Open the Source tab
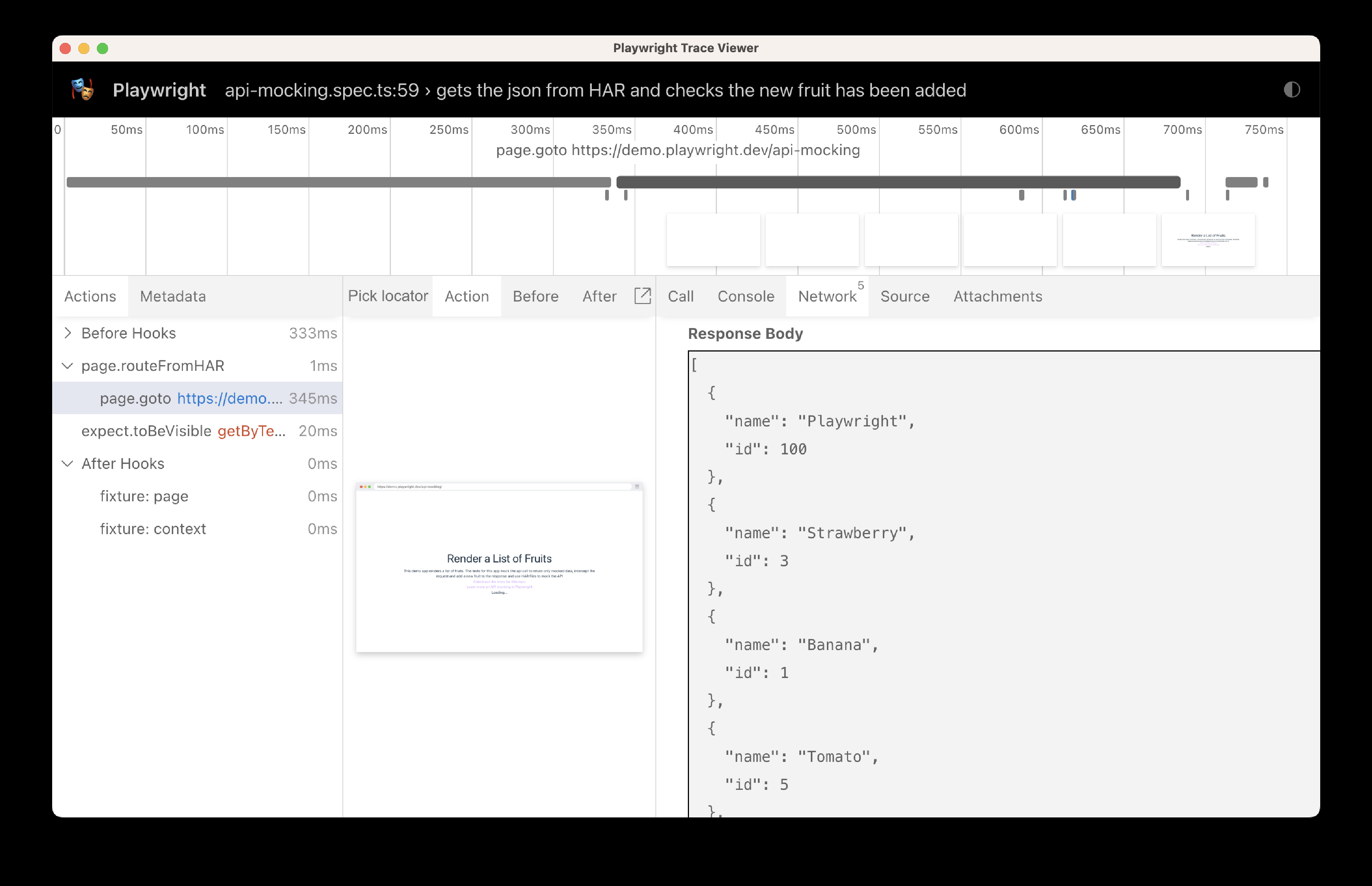1372x886 pixels. tap(905, 296)
